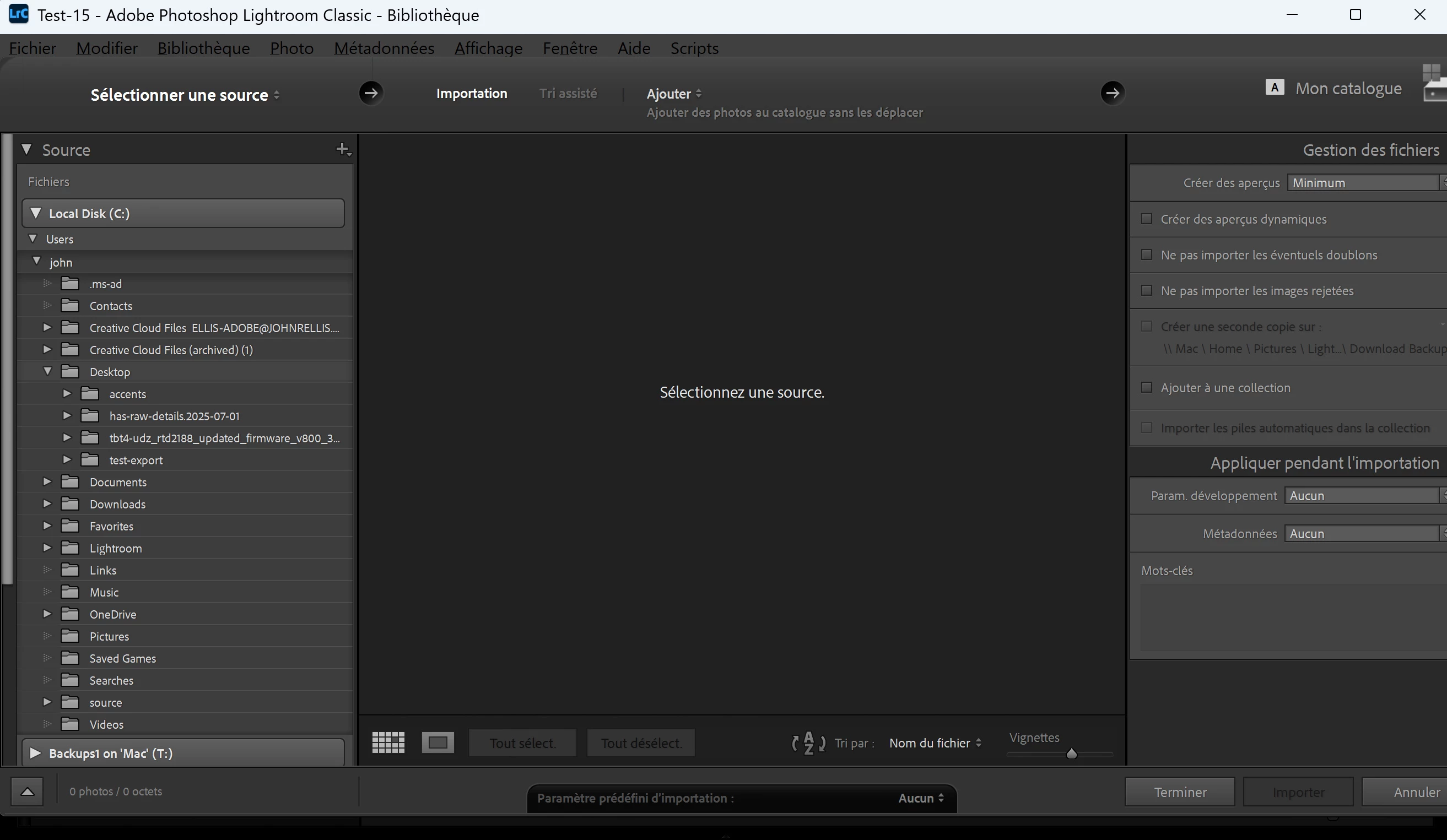Click the Annuler button

[1416, 792]
